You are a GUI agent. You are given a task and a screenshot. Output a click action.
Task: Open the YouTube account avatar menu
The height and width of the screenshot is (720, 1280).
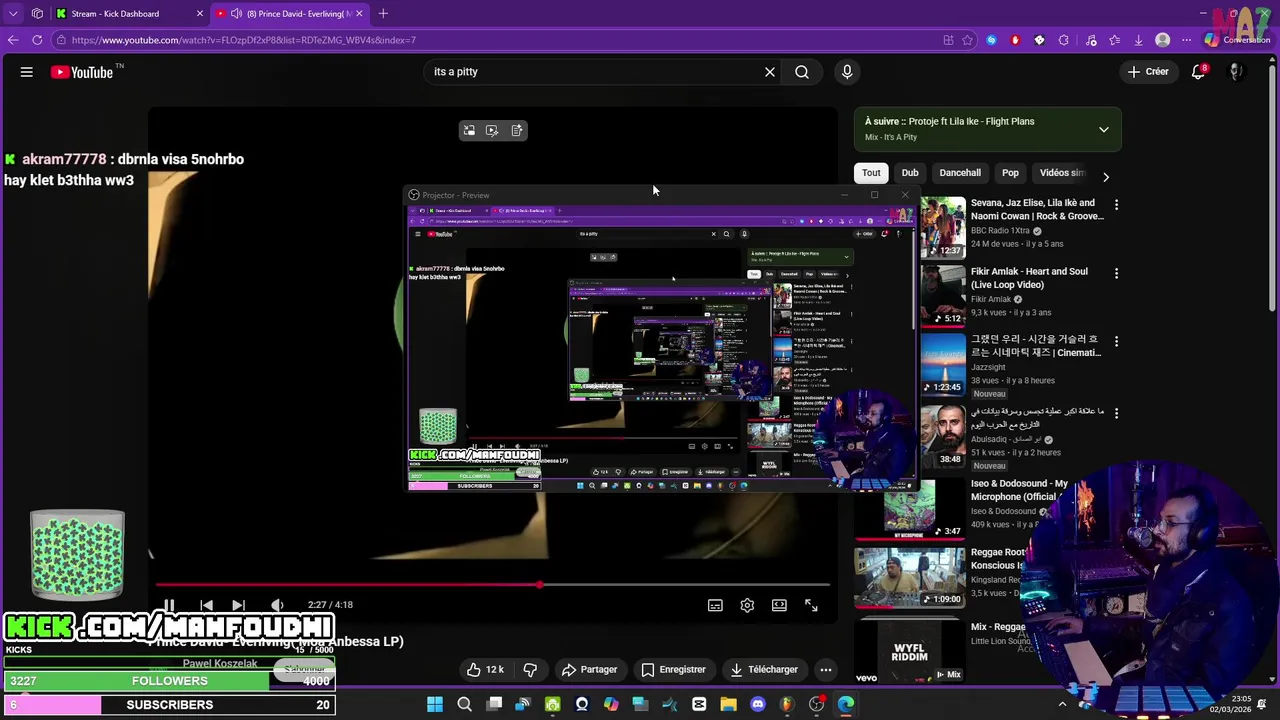click(1236, 72)
